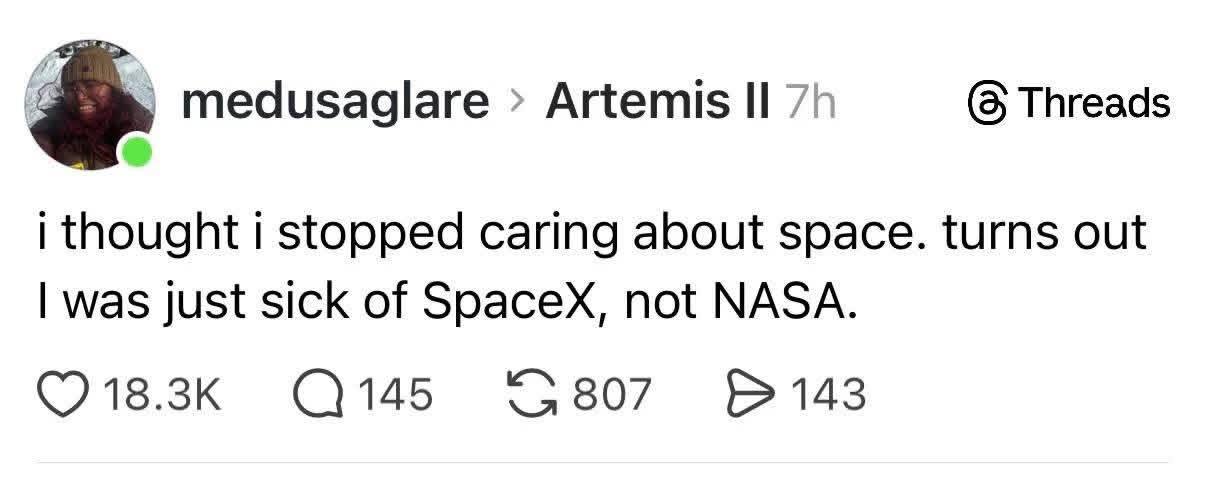Open the Artemis II topic tag
The height and width of the screenshot is (503, 1205).
pyautogui.click(x=657, y=102)
